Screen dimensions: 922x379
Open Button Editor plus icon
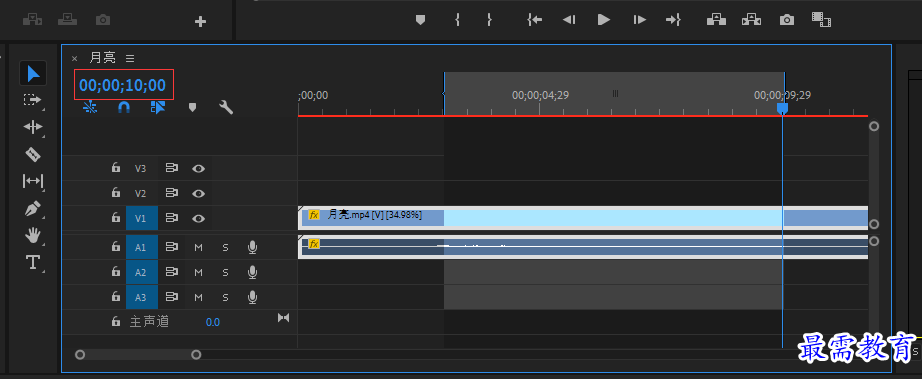[x=201, y=22]
